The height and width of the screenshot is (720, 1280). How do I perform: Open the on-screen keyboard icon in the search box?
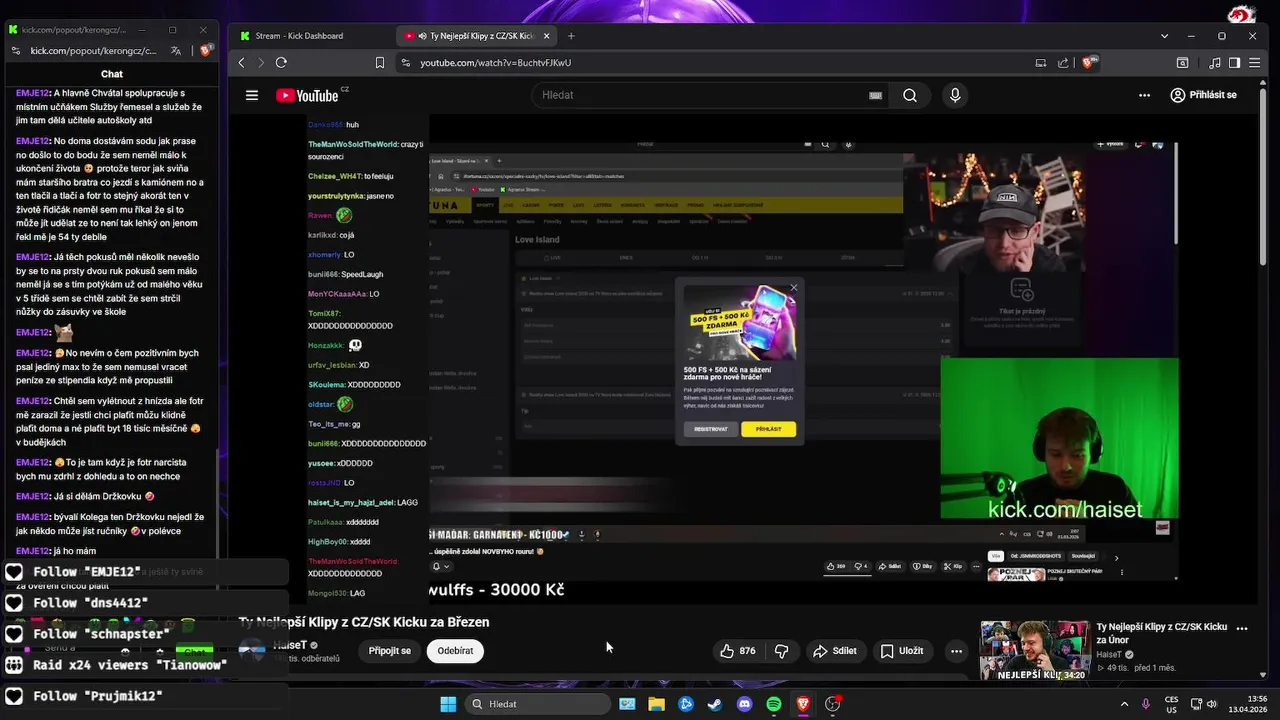[x=875, y=95]
